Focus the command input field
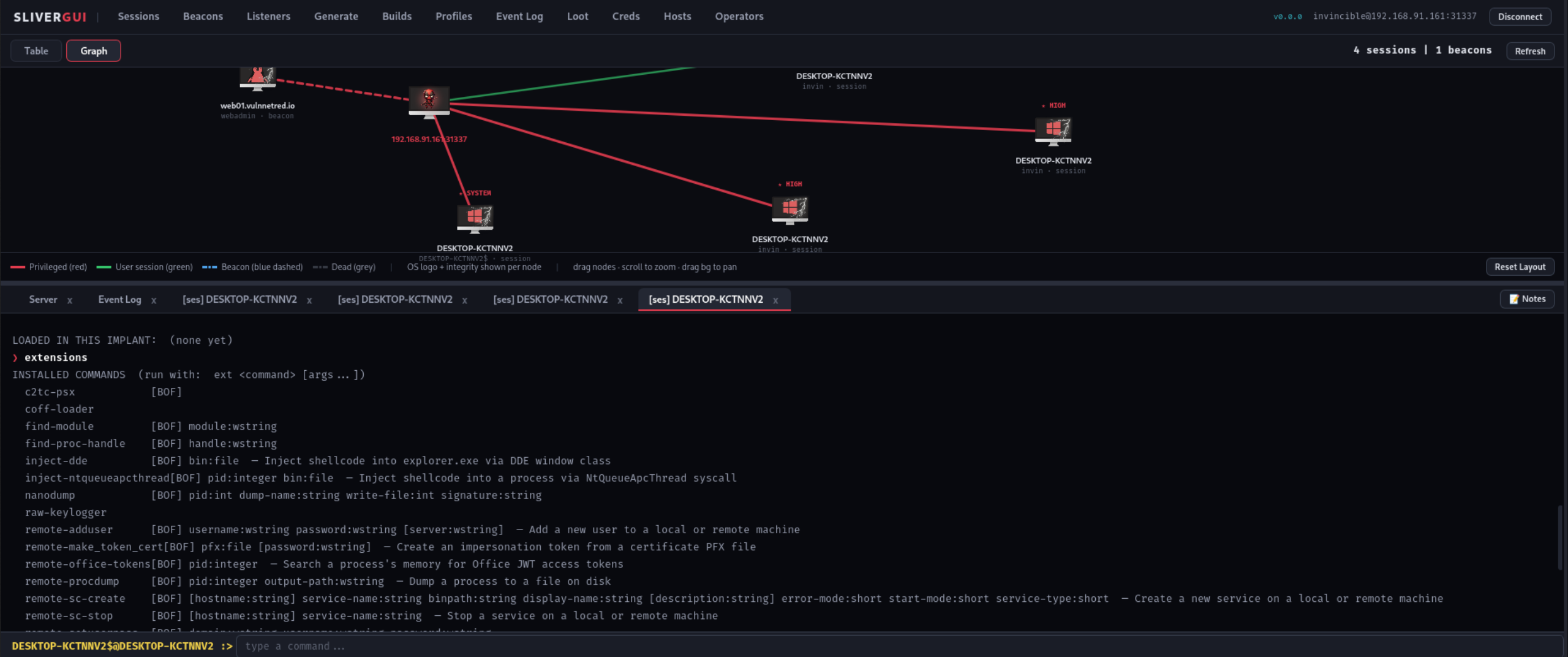This screenshot has width=1568, height=657. pyautogui.click(x=898, y=646)
